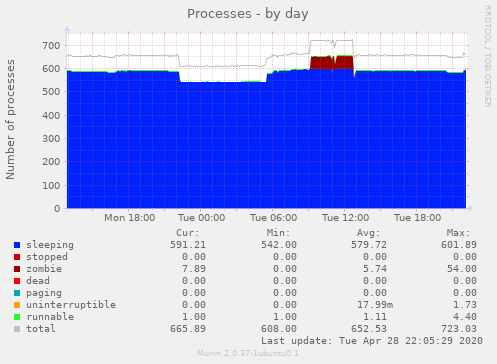Click the dark red zombie legend swatch
The width and height of the screenshot is (497, 364).
pyautogui.click(x=17, y=269)
